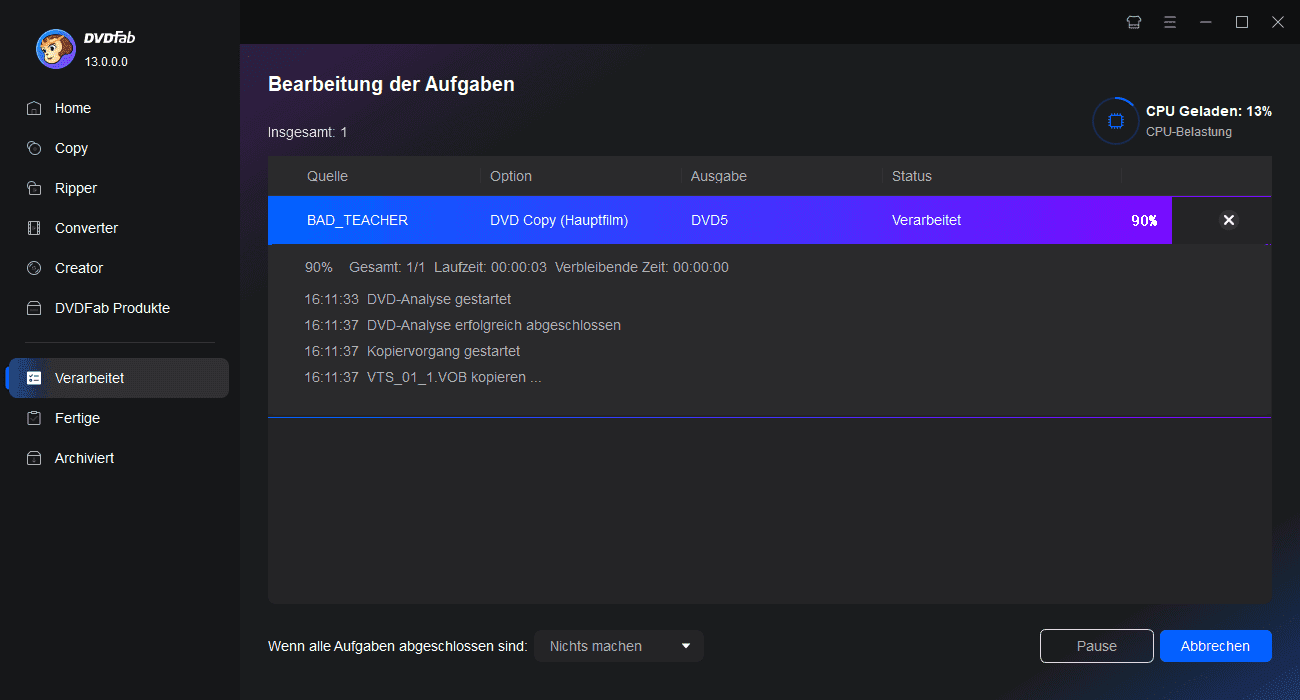The width and height of the screenshot is (1300, 700).
Task: Minimize the DVDFab window
Action: tap(1206, 22)
